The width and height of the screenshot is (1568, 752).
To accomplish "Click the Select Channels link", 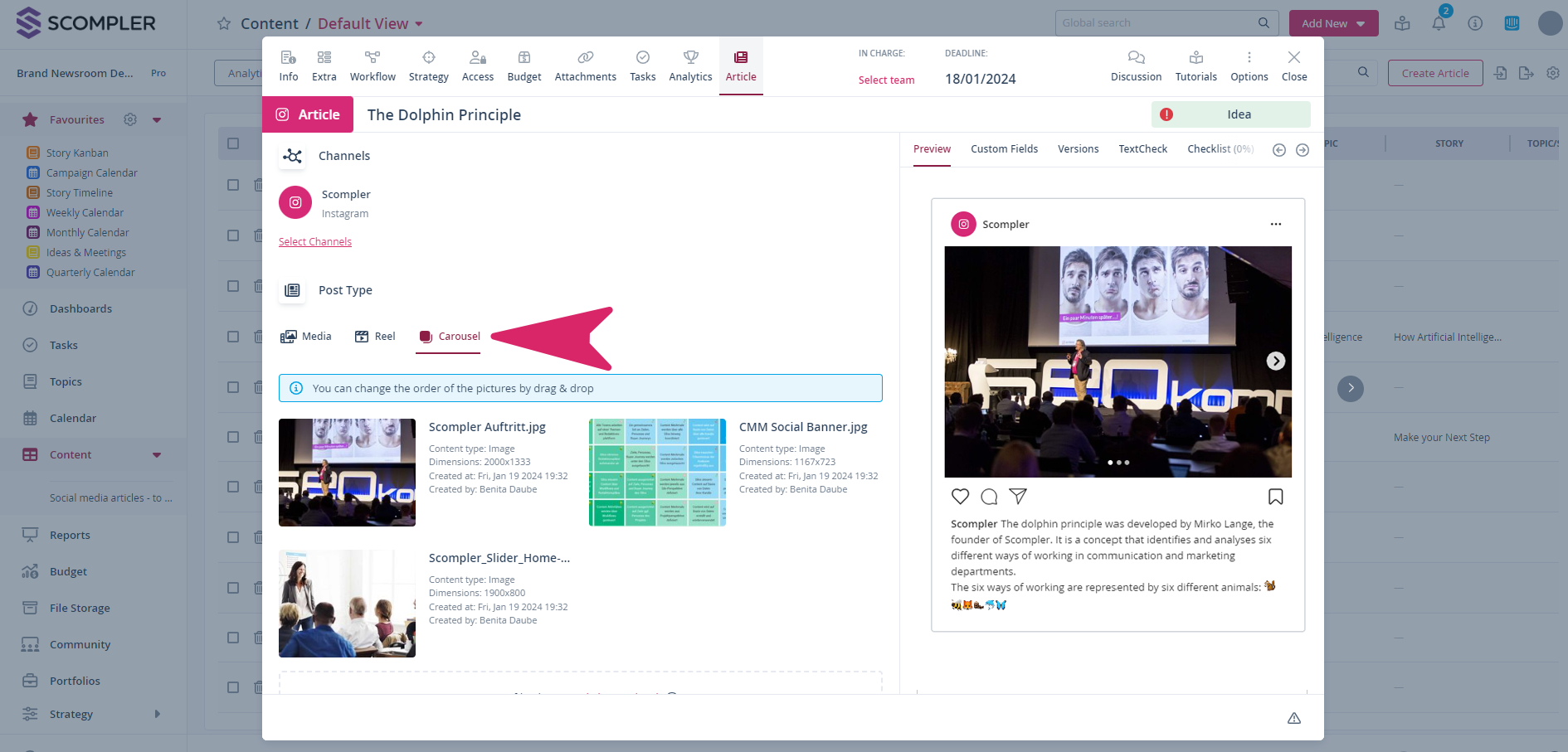I will click(315, 242).
